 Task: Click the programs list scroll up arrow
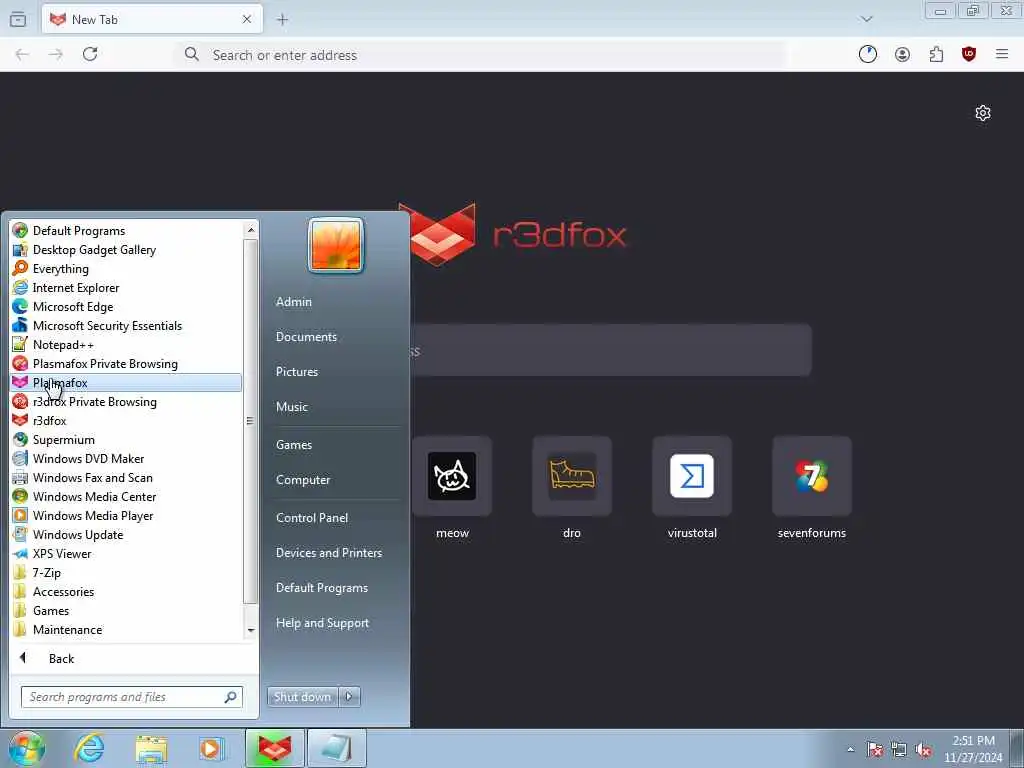(x=251, y=230)
